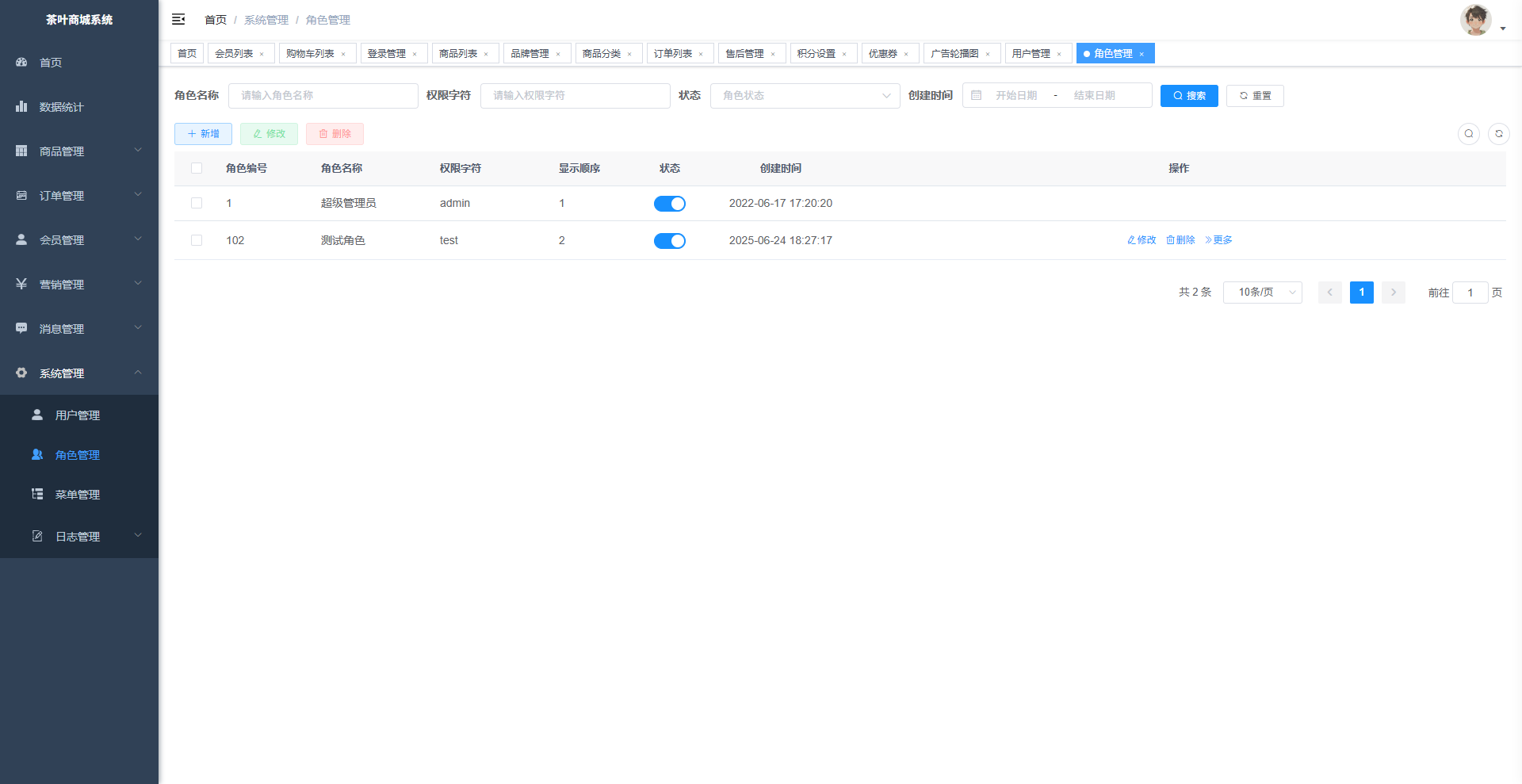This screenshot has height=784, width=1522.
Task: Open the 角色状态 status dropdown
Action: coord(805,95)
